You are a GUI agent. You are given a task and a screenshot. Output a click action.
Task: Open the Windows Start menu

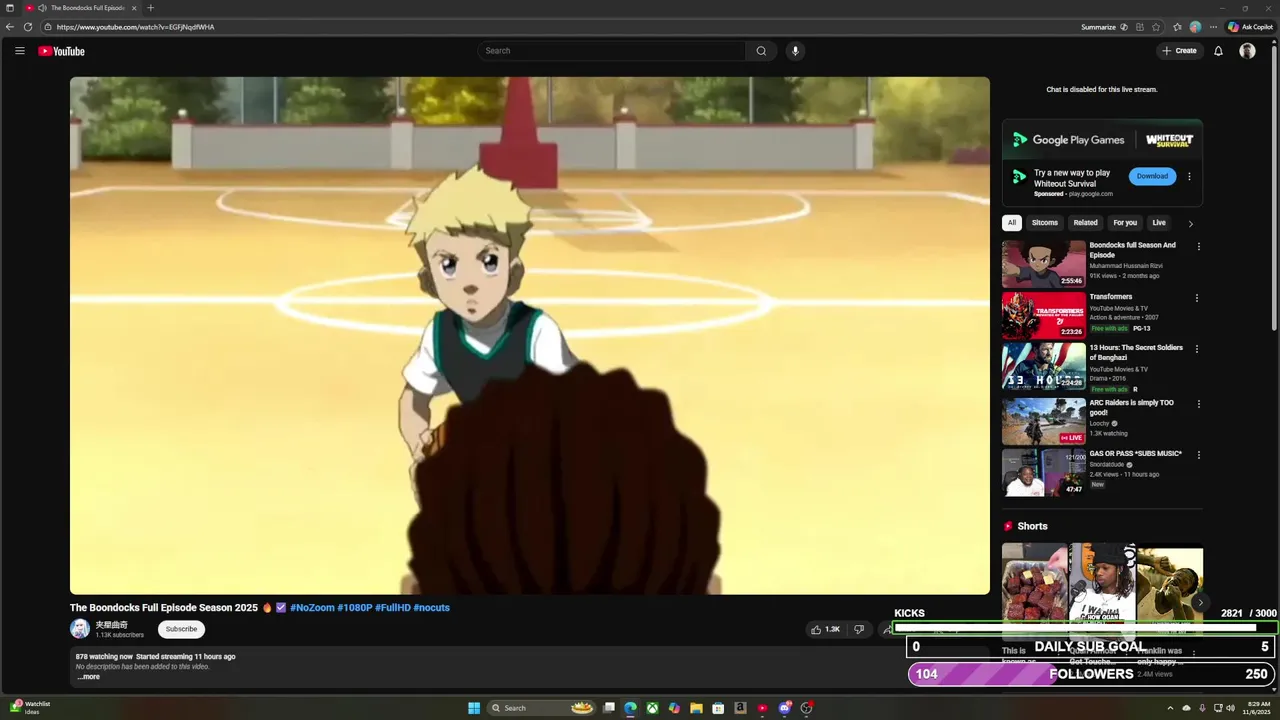[x=474, y=708]
